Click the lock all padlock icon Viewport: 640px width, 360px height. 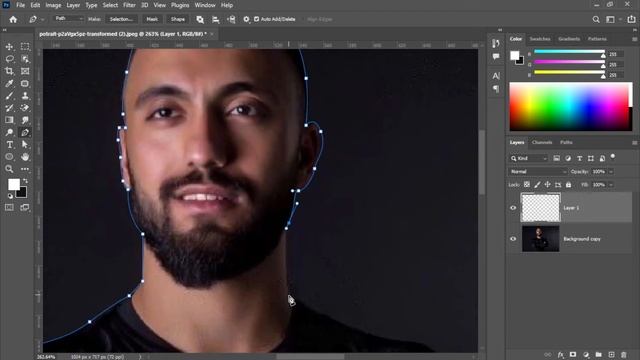click(x=569, y=185)
